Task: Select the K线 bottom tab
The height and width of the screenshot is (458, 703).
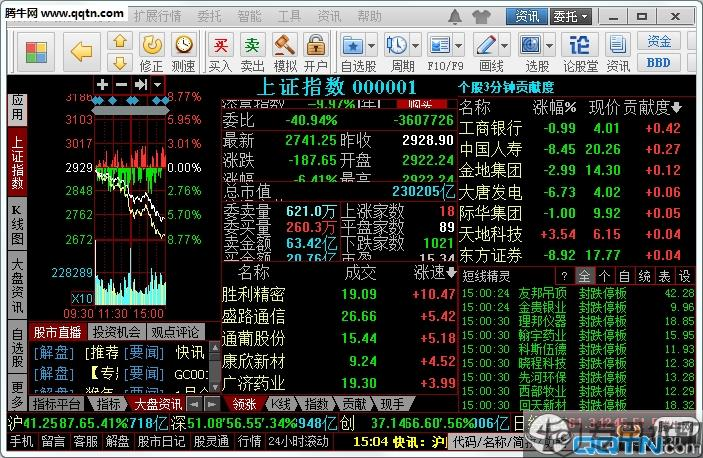Action: pos(281,404)
